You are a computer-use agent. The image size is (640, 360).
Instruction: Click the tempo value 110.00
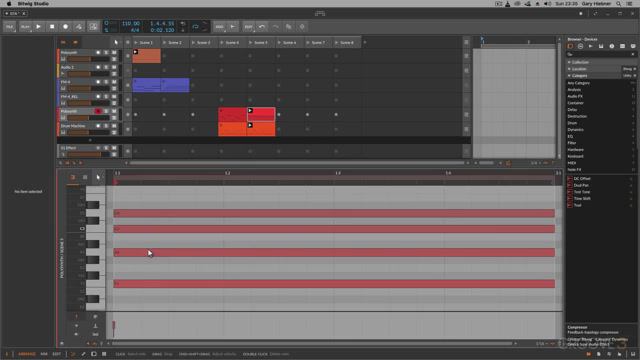(x=131, y=24)
